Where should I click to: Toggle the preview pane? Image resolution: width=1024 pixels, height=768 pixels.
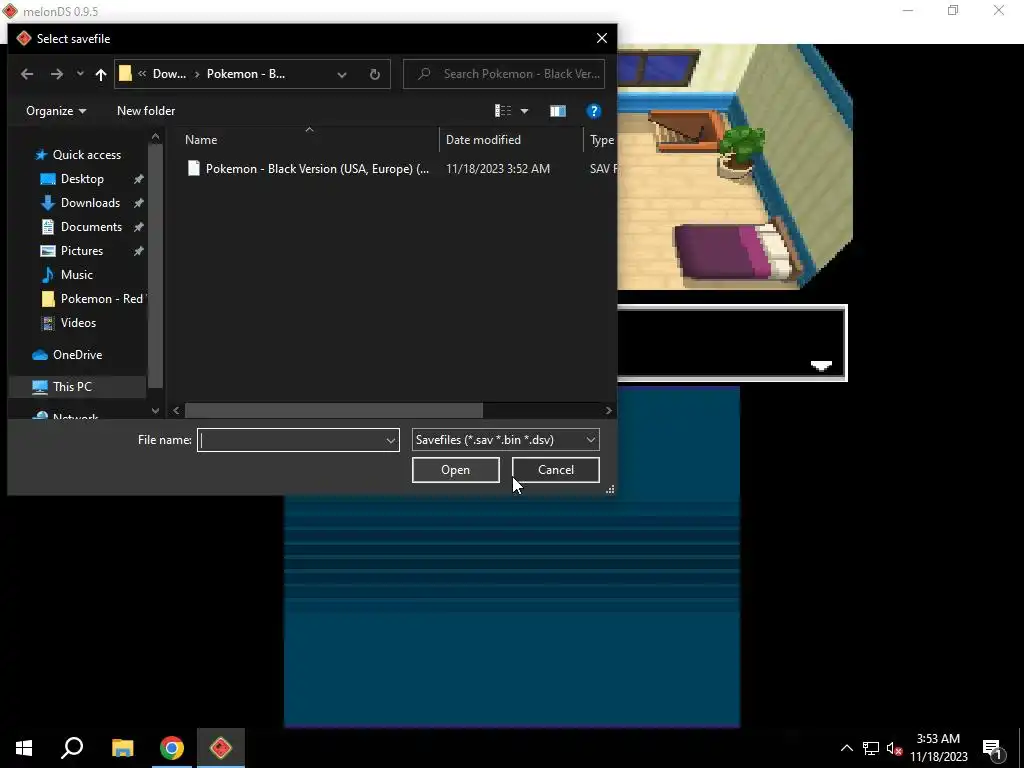tap(558, 111)
